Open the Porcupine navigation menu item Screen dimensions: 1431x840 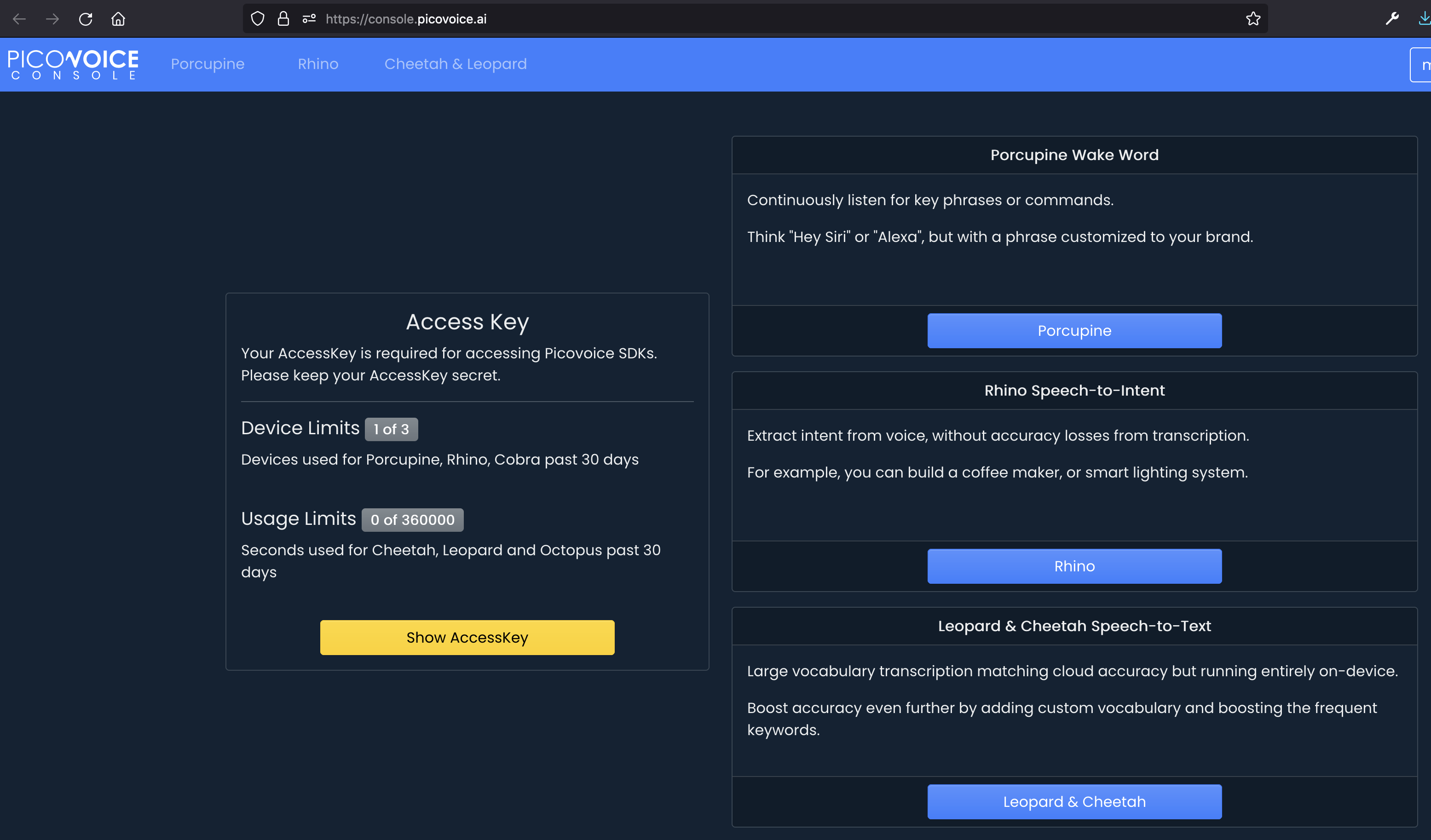pyautogui.click(x=207, y=64)
